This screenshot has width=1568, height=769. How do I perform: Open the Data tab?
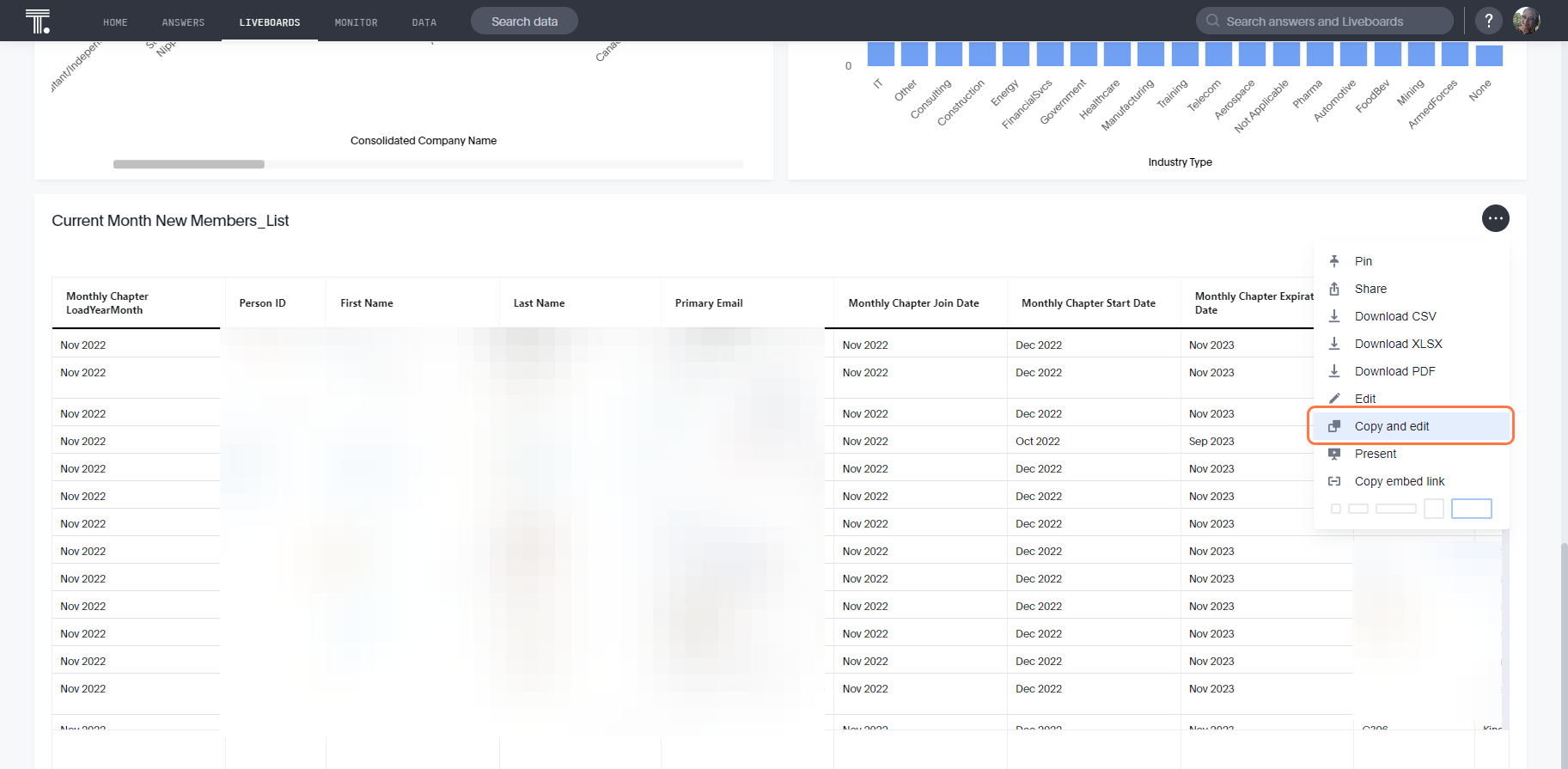click(x=424, y=22)
